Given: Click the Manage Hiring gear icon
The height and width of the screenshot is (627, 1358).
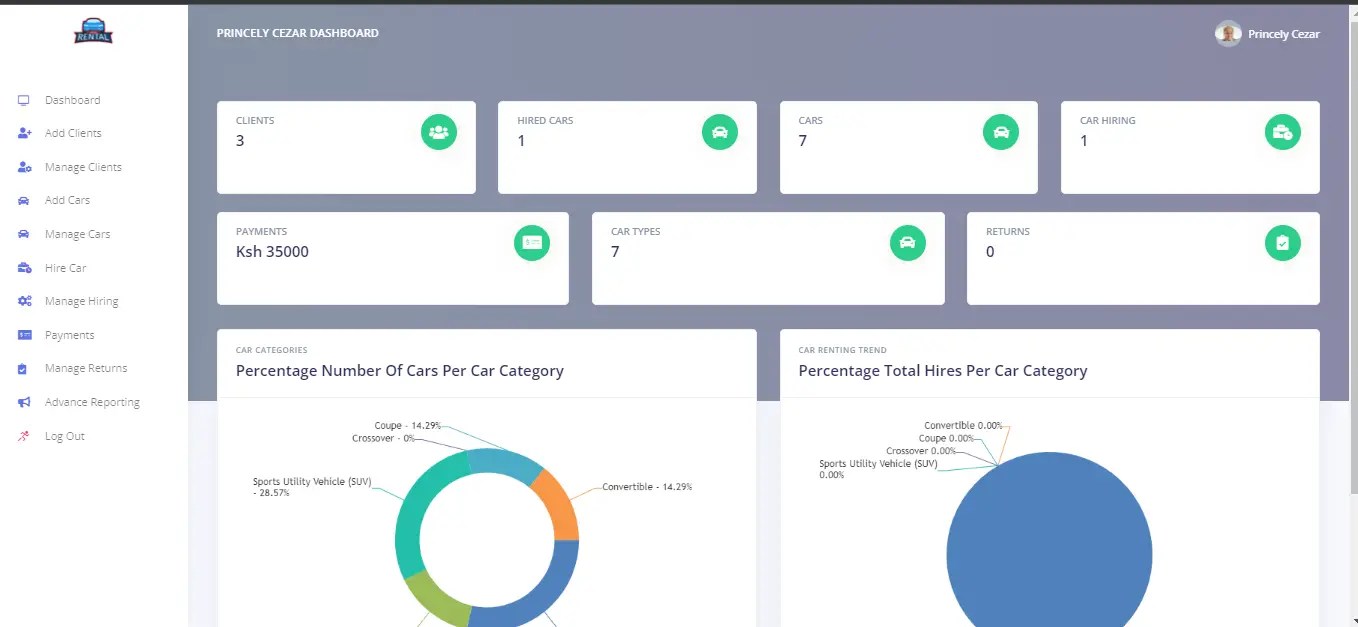Looking at the screenshot, I should click(22, 301).
